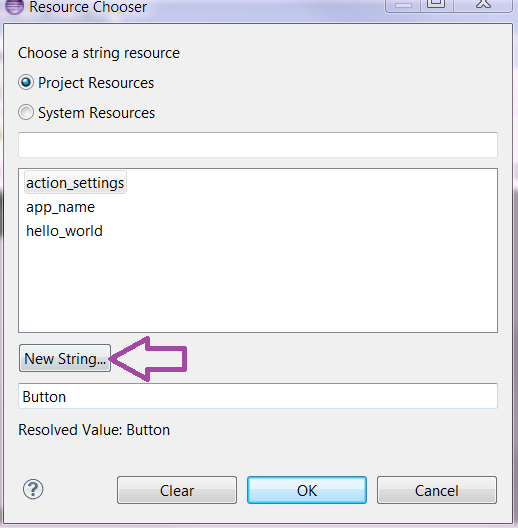
Task: Maximize the Resource Chooser dialog
Action: pos(436,5)
